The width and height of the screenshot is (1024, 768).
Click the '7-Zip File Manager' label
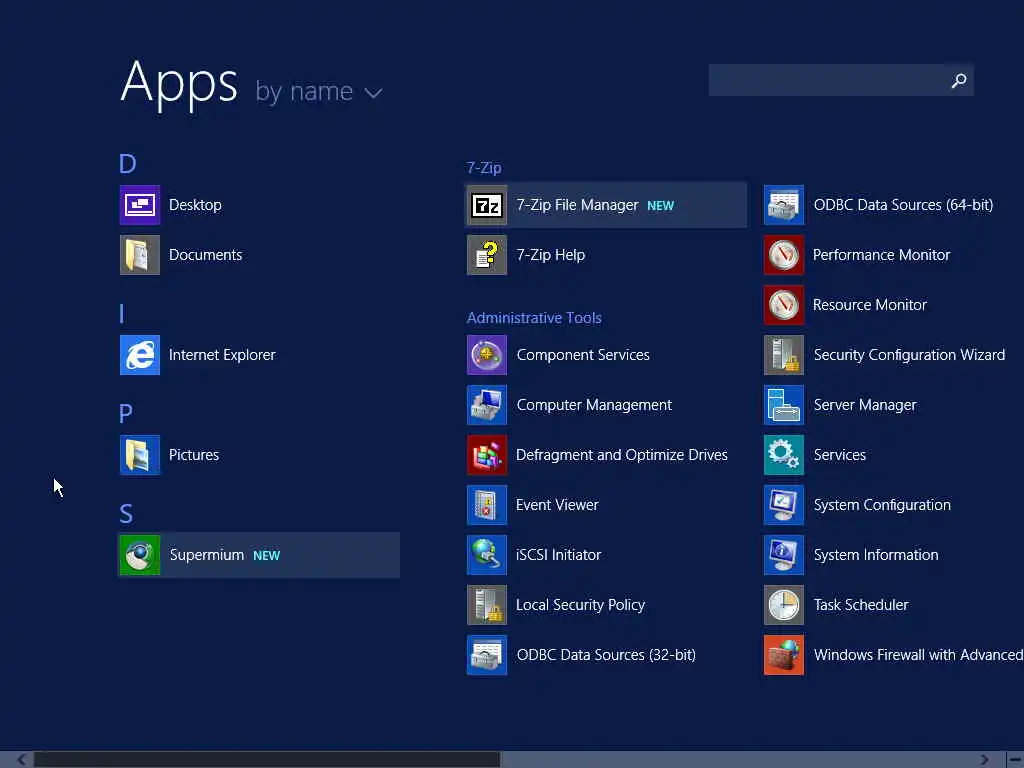577,205
